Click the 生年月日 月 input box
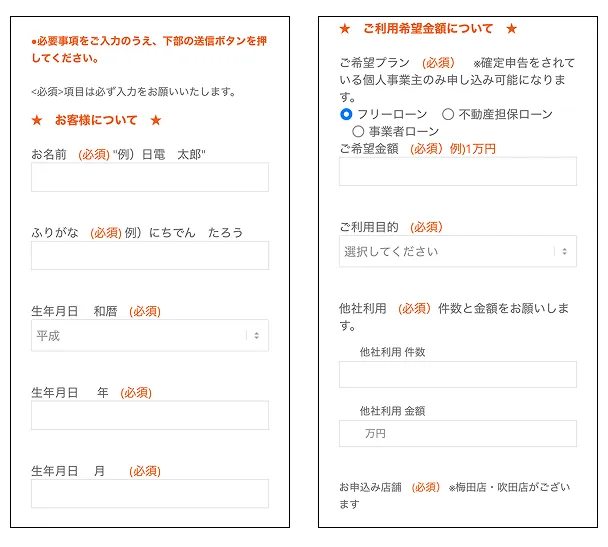The height and width of the screenshot is (547, 608). (150, 494)
